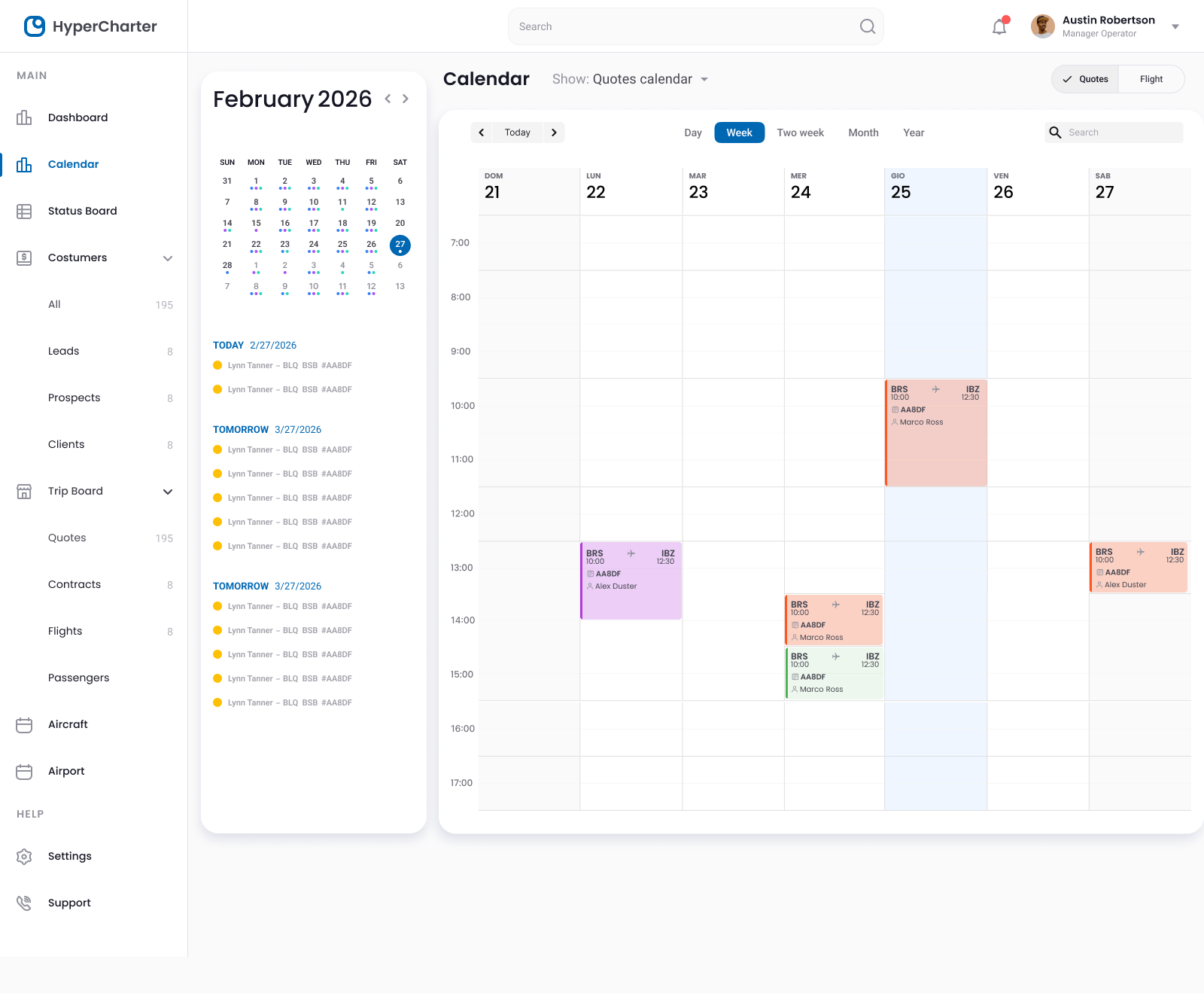
Task: Go to previous week arrow beside Today
Action: [x=482, y=133]
